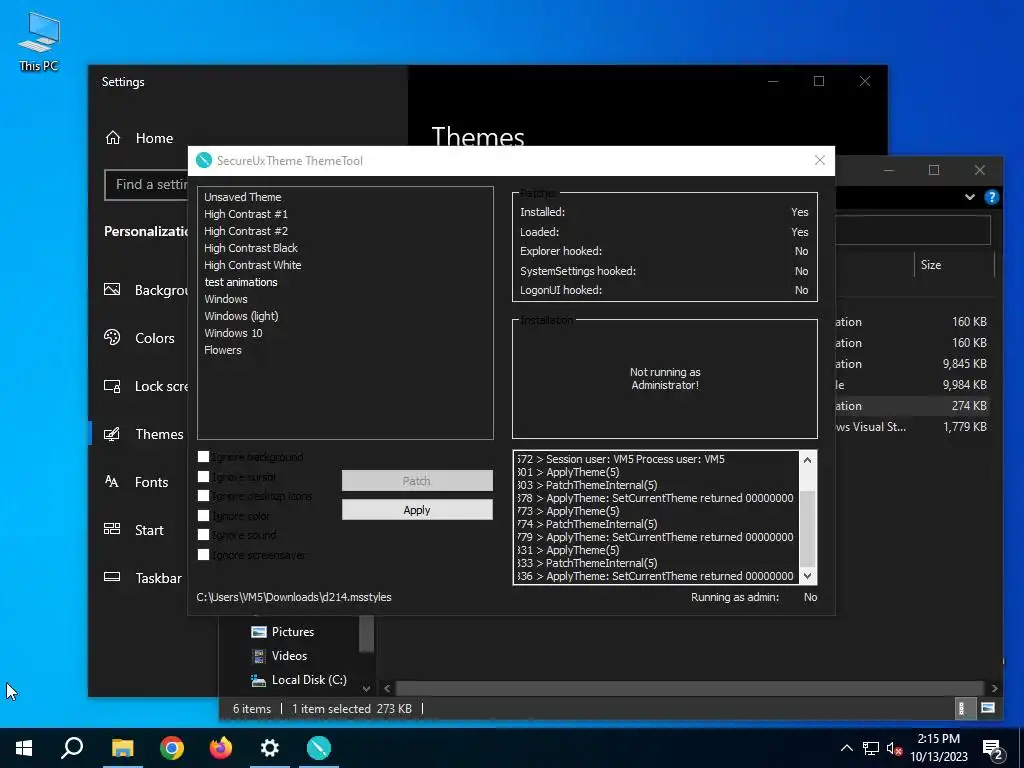Select the test animations theme

pyautogui.click(x=241, y=281)
